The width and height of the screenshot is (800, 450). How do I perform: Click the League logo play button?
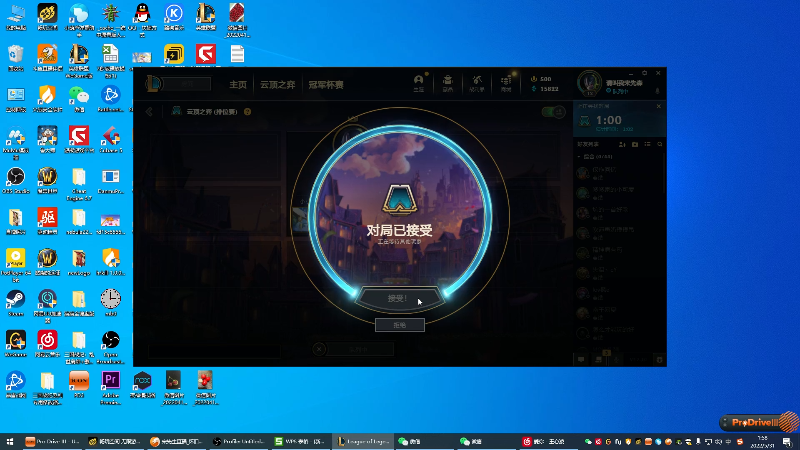click(x=153, y=84)
